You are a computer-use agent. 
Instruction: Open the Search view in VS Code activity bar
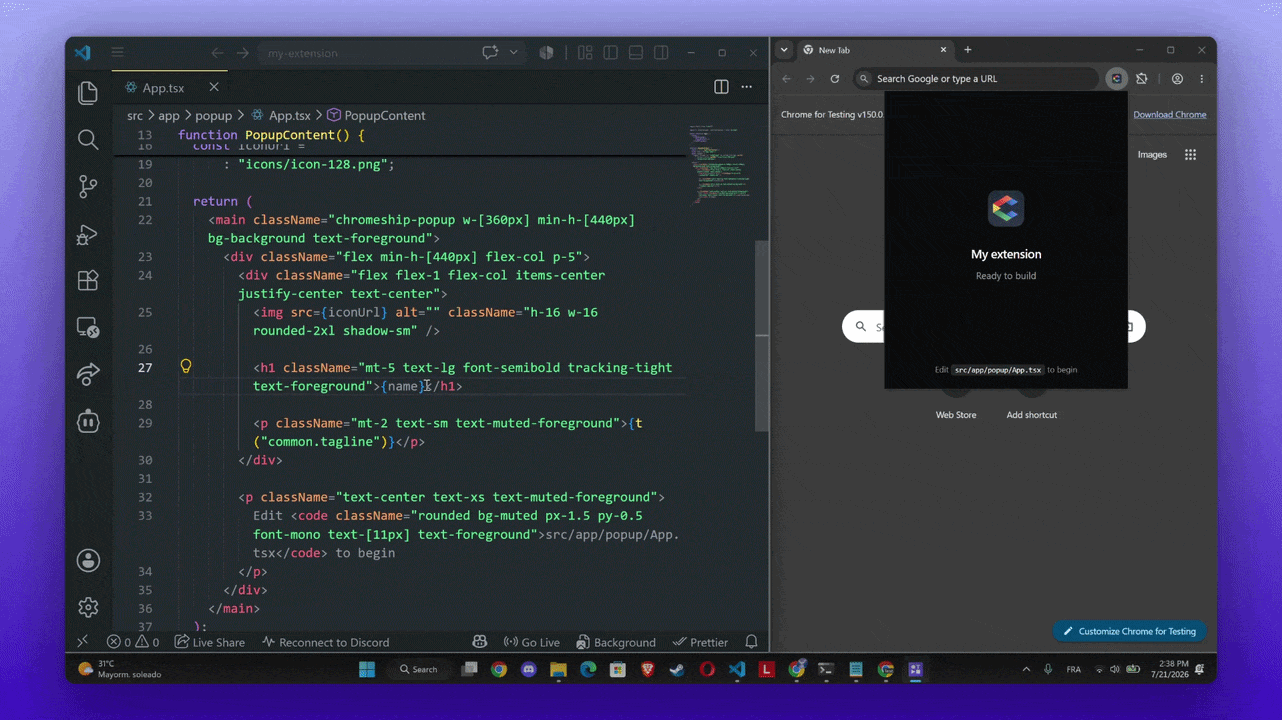click(x=88, y=140)
